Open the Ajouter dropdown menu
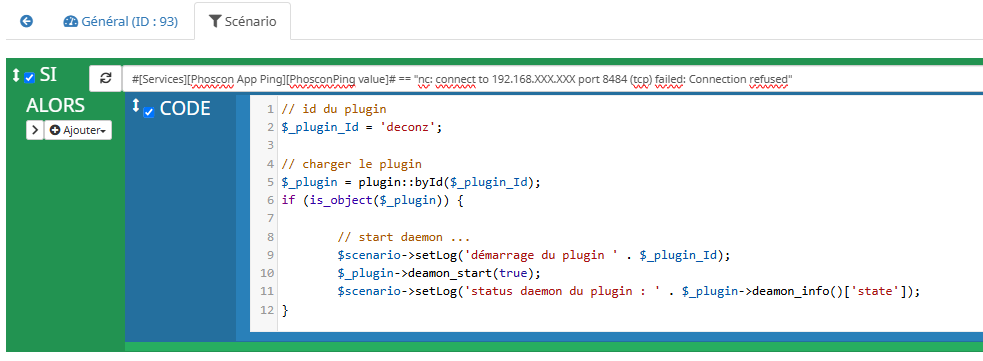This screenshot has height=361, width=983. (x=78, y=130)
